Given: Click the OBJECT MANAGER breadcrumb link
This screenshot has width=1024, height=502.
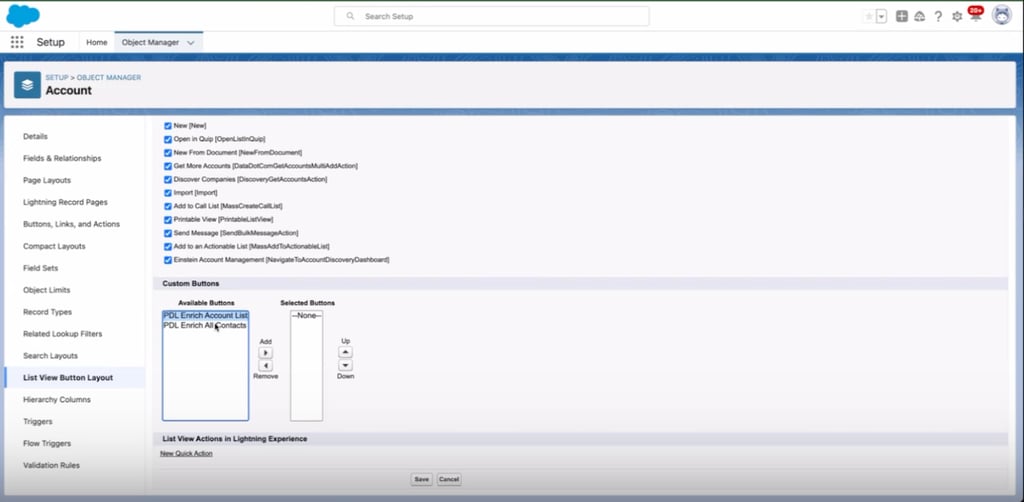Looking at the screenshot, I should [x=109, y=77].
